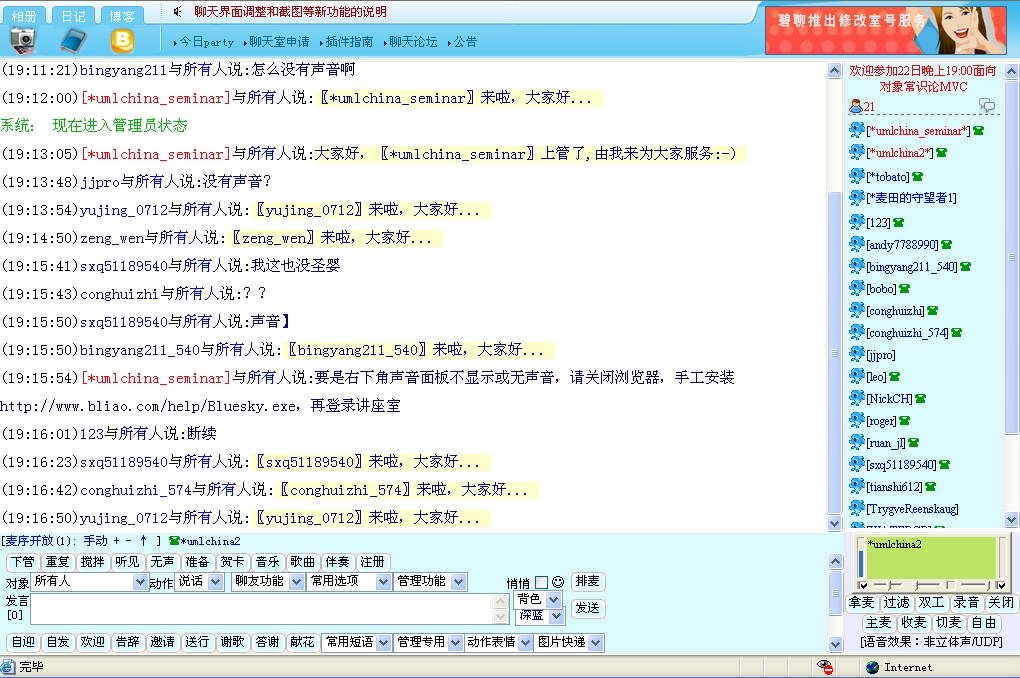The height and width of the screenshot is (678, 1020).
Task: Click avatar icon next to [TrygveReenskaug]
Action: click(x=857, y=508)
